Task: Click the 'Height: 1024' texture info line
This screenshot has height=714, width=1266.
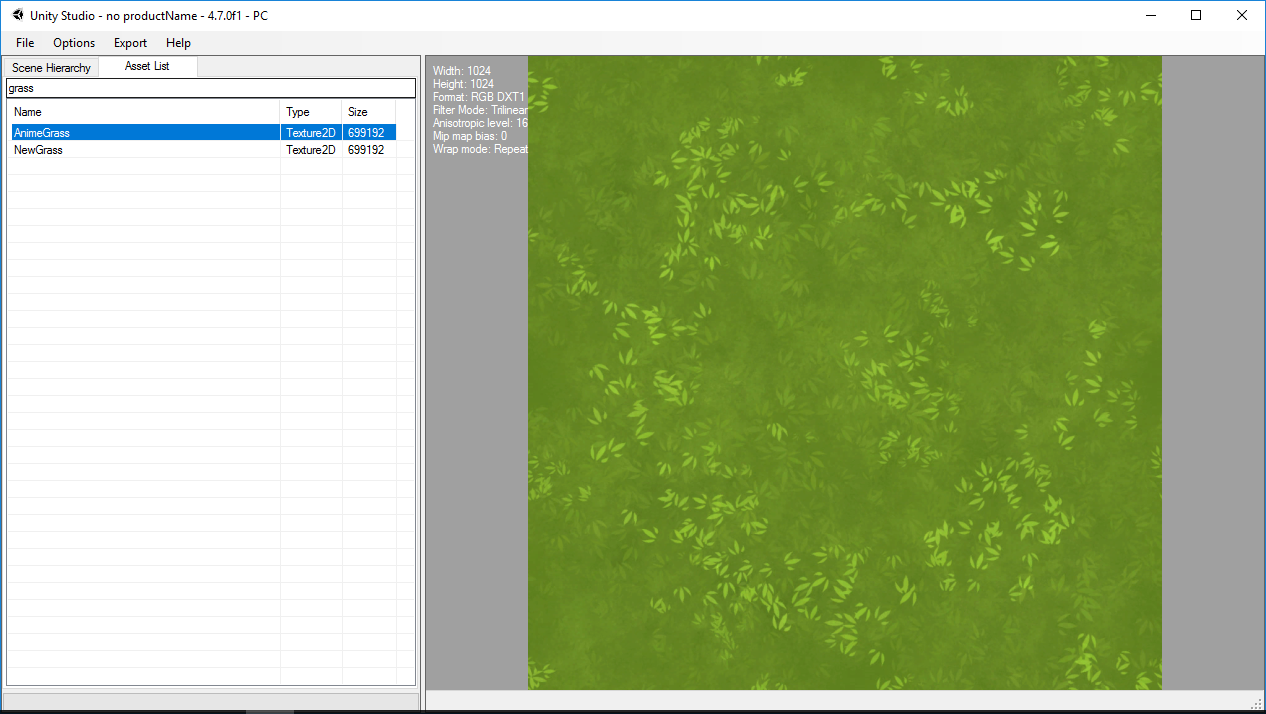Action: pos(463,84)
